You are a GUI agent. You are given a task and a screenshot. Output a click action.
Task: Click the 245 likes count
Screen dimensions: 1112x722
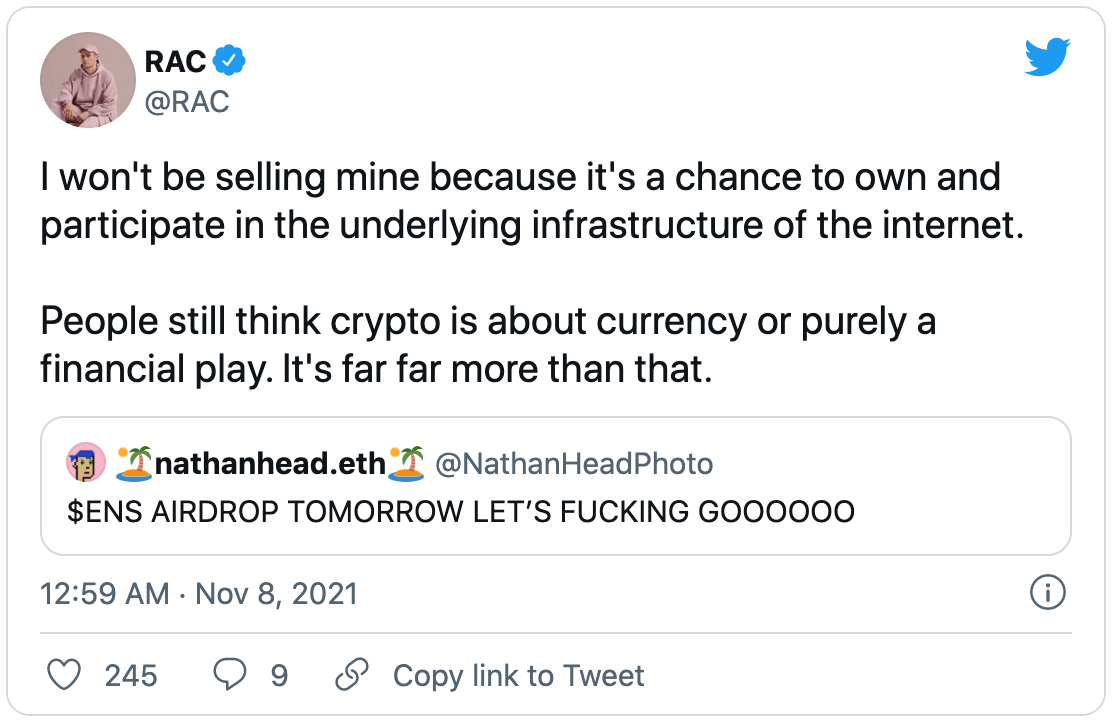coord(131,676)
